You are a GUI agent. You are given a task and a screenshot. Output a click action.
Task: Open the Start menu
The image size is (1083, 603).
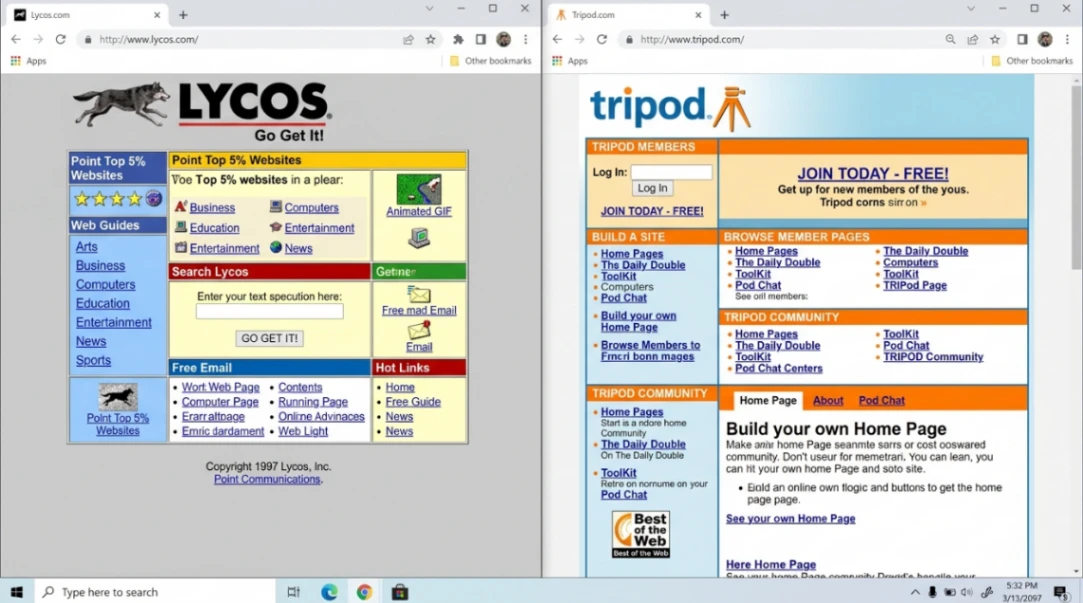(15, 591)
